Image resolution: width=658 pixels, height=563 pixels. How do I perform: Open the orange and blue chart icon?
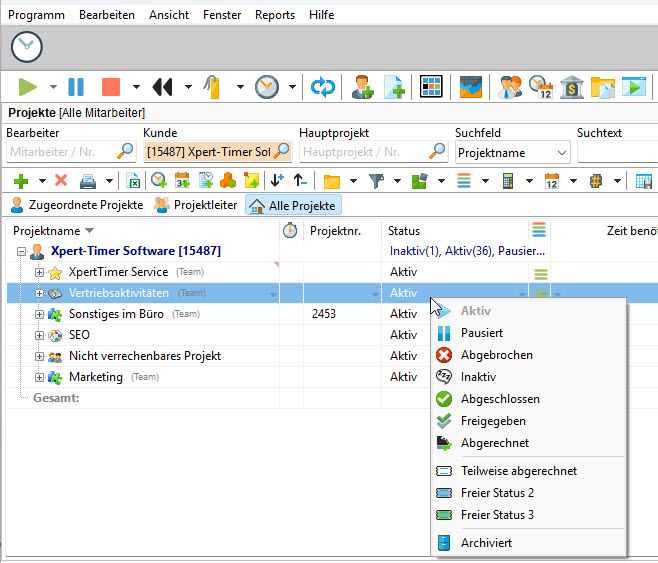(470, 87)
